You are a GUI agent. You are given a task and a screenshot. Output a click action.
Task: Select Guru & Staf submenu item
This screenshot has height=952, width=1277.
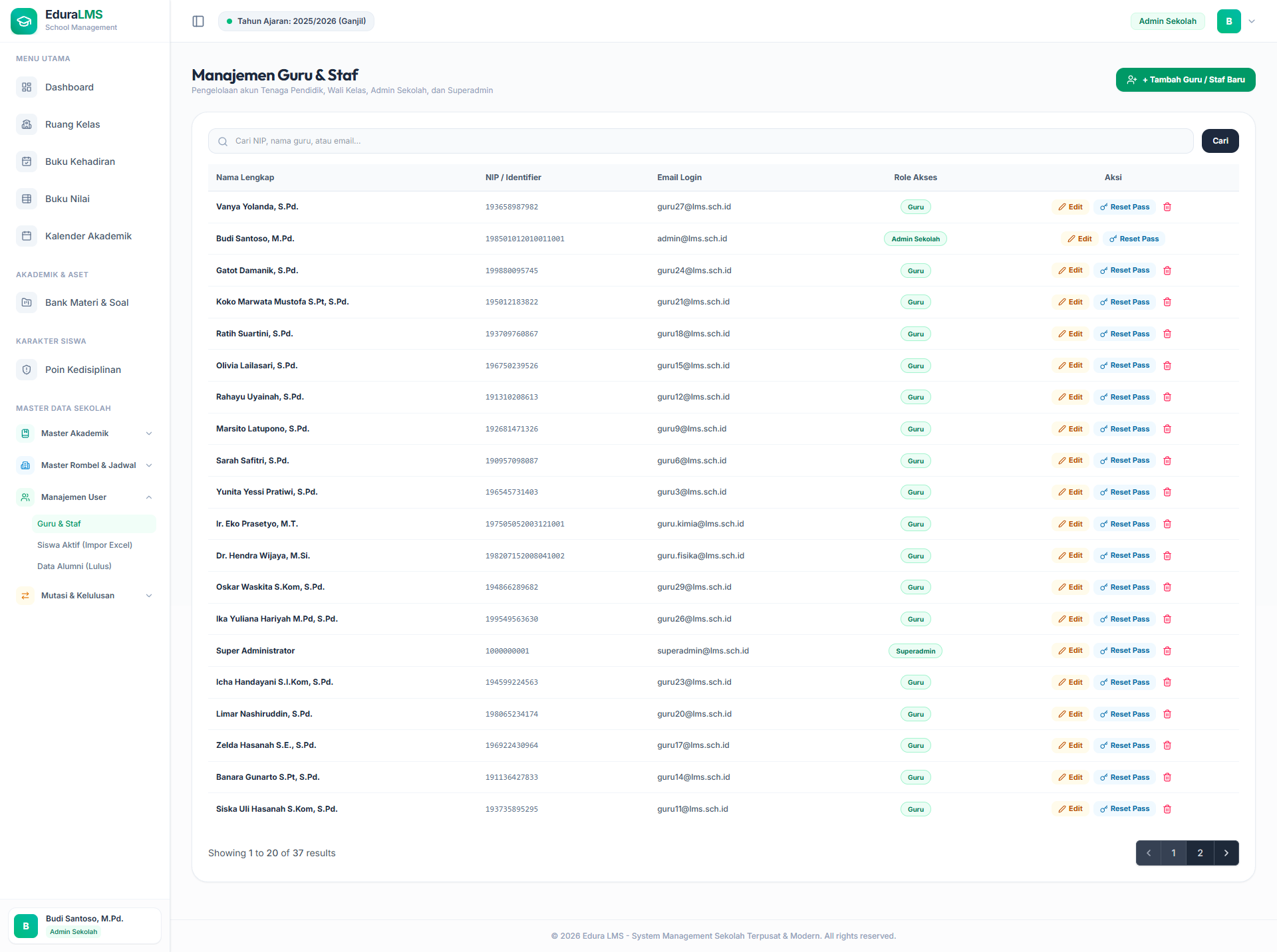94,524
